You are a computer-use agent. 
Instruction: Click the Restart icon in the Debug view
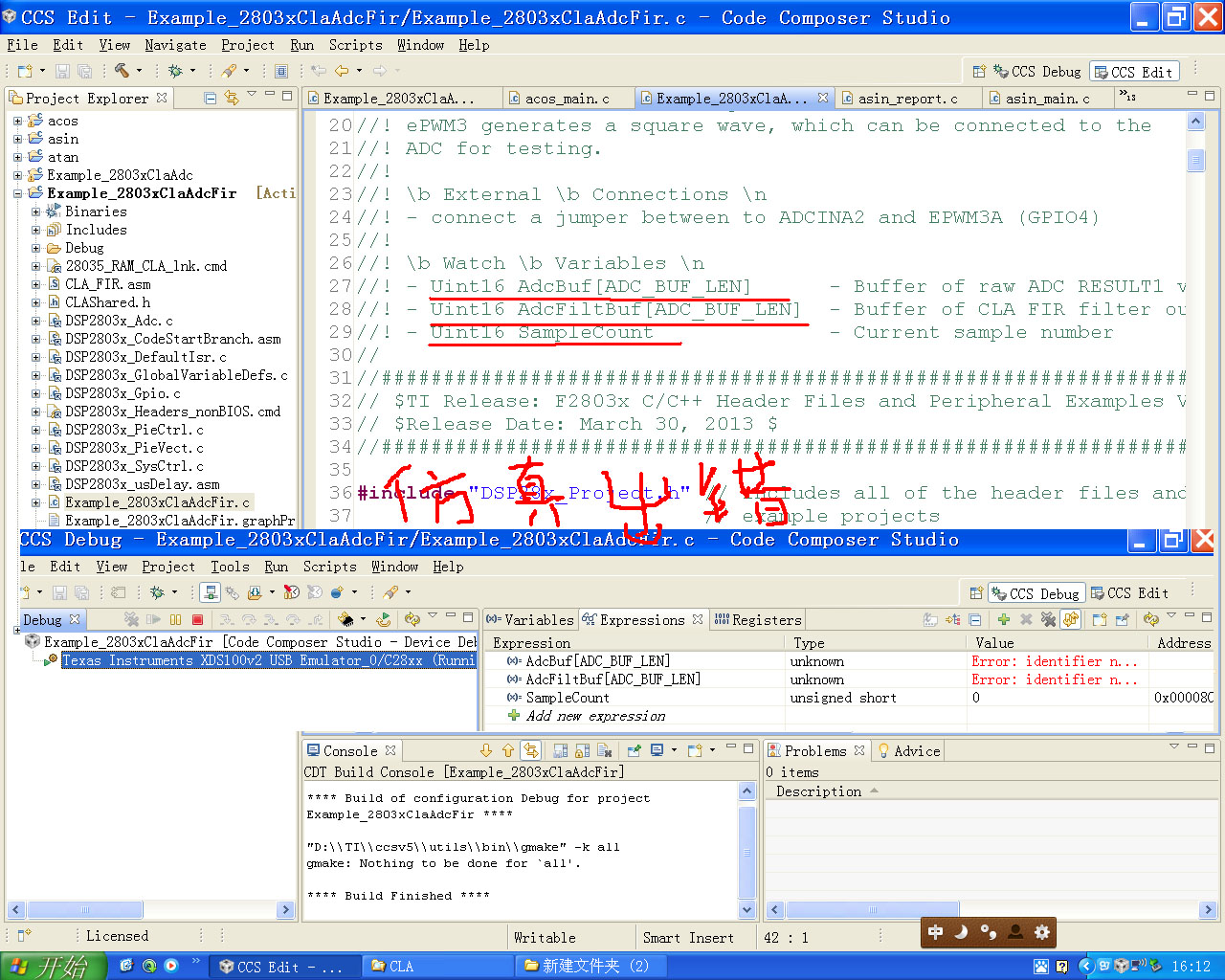(383, 619)
